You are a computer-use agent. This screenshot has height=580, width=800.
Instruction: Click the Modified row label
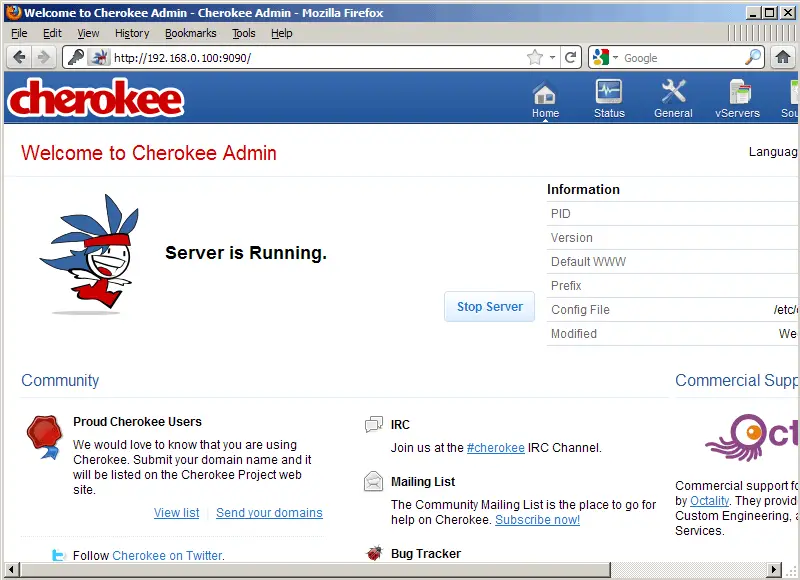573,334
